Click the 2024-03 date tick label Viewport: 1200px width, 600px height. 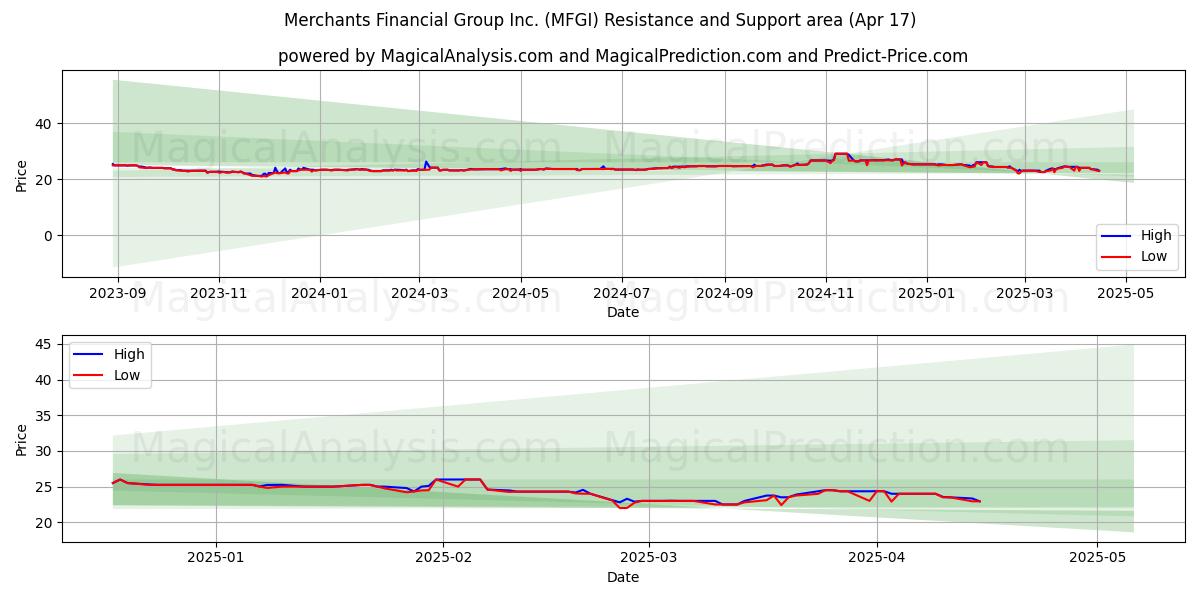pyautogui.click(x=419, y=295)
